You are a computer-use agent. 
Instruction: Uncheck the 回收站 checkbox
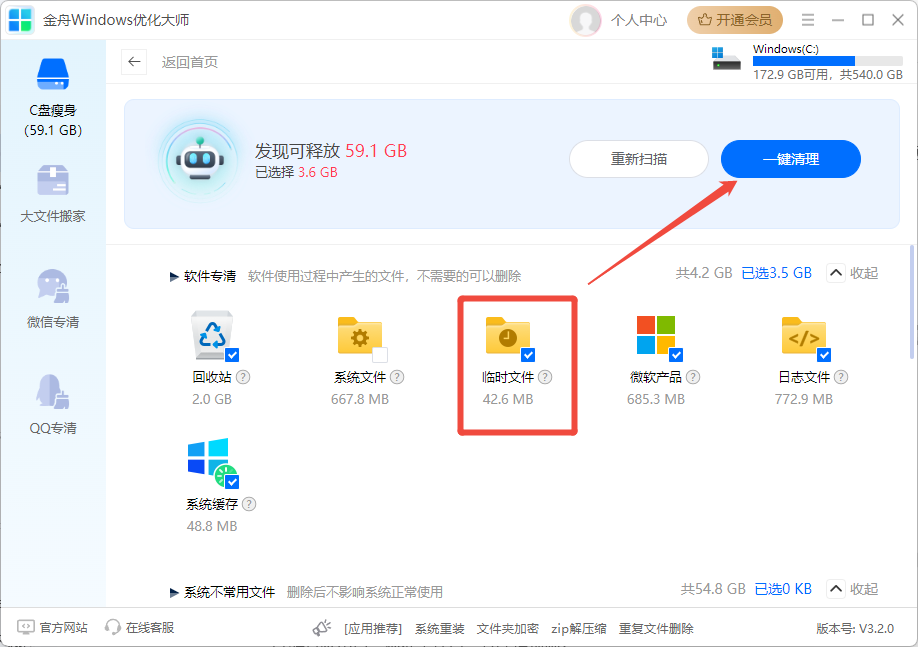click(232, 355)
